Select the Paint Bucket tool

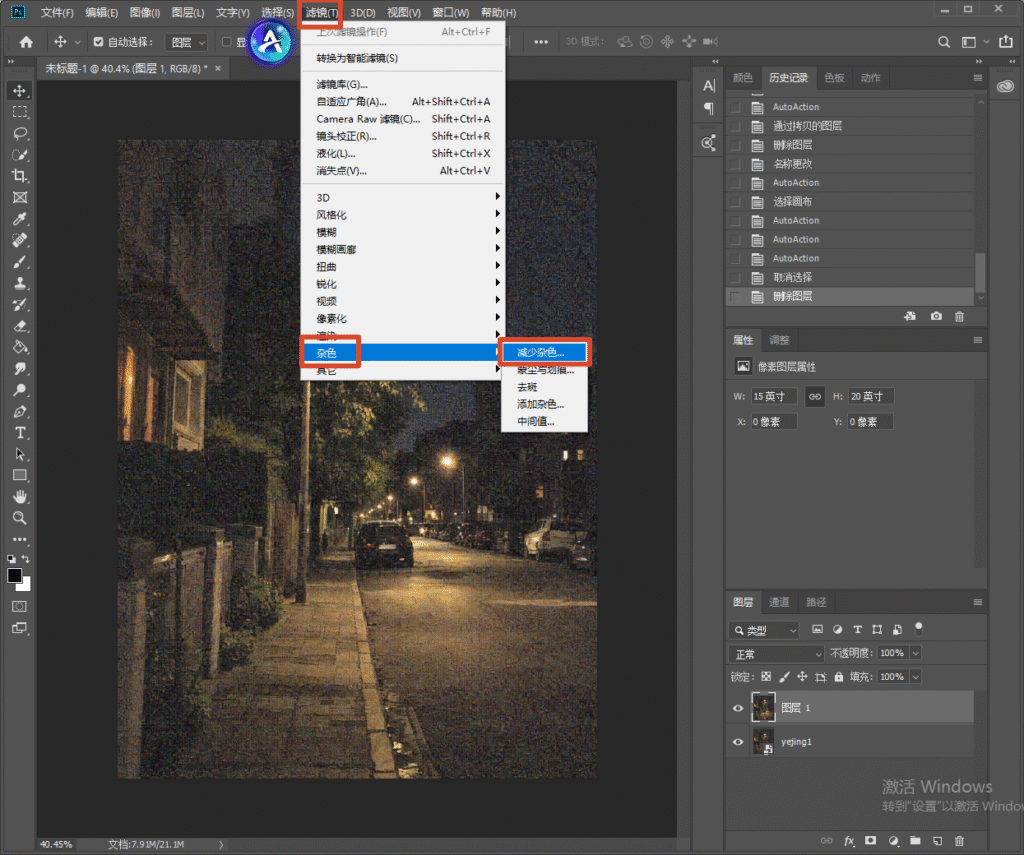tap(20, 347)
